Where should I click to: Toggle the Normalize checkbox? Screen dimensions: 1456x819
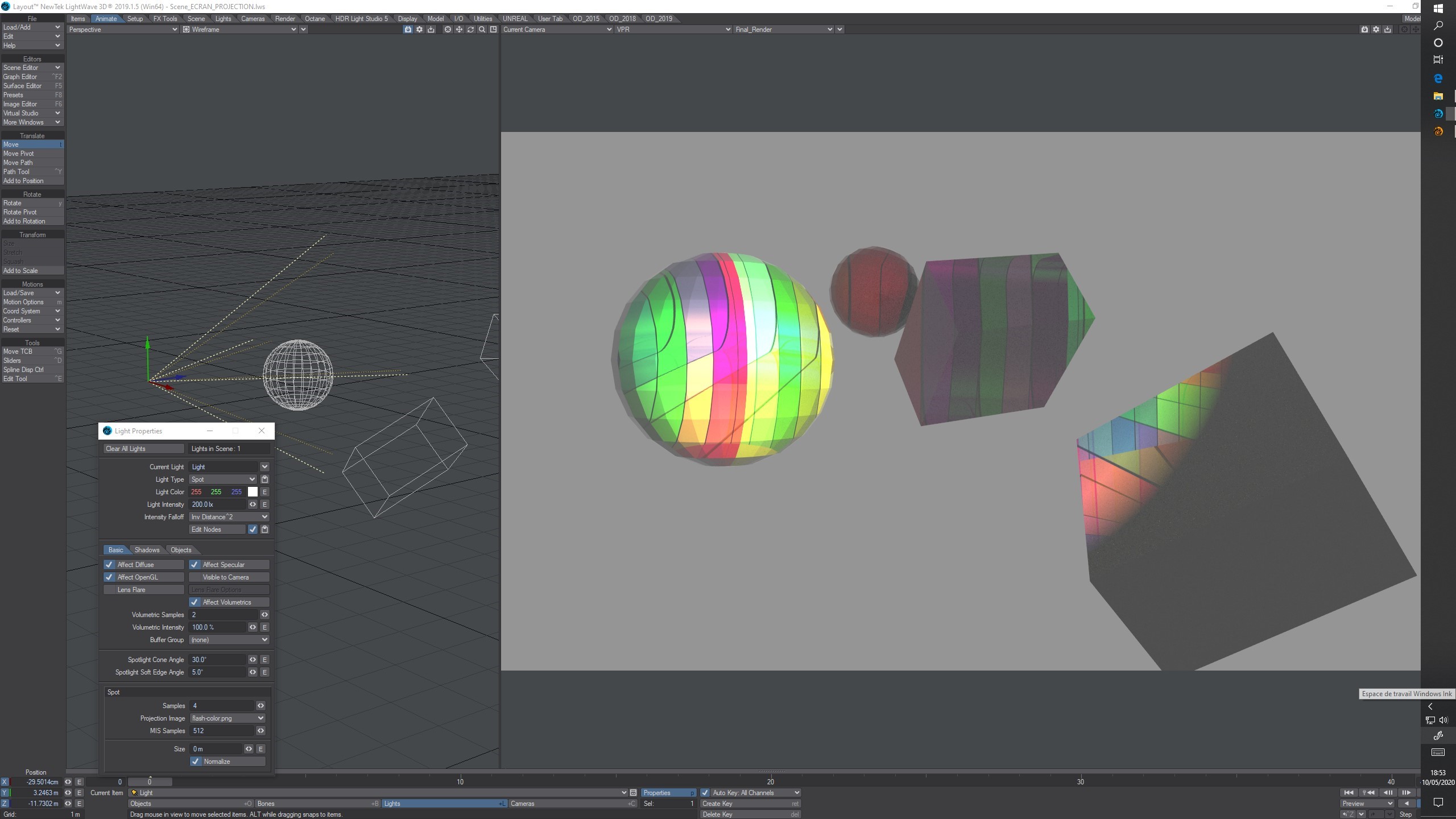(x=196, y=762)
